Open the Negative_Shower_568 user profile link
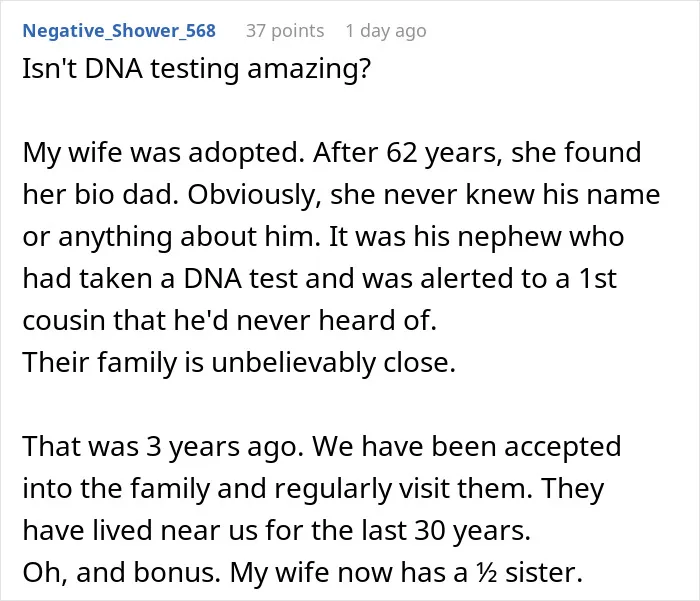 (x=119, y=31)
